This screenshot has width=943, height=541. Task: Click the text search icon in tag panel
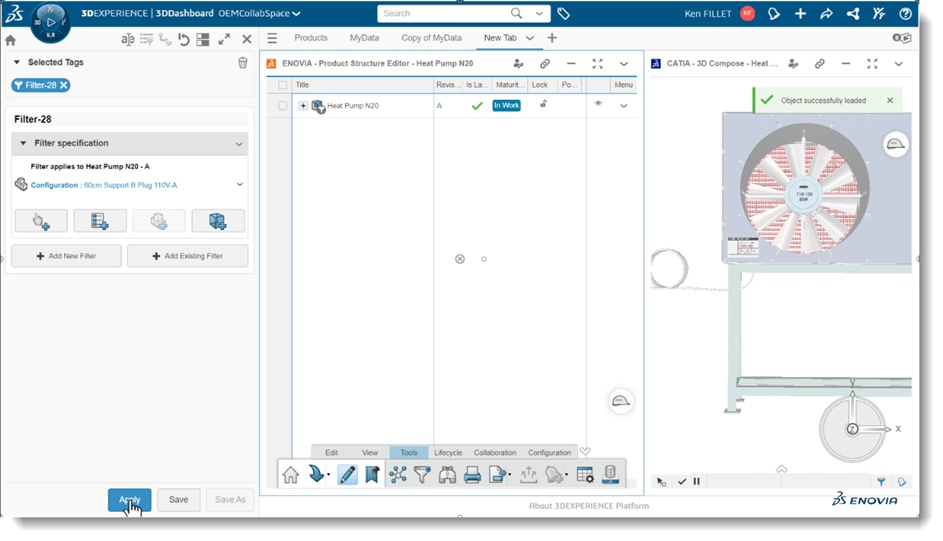(x=127, y=40)
